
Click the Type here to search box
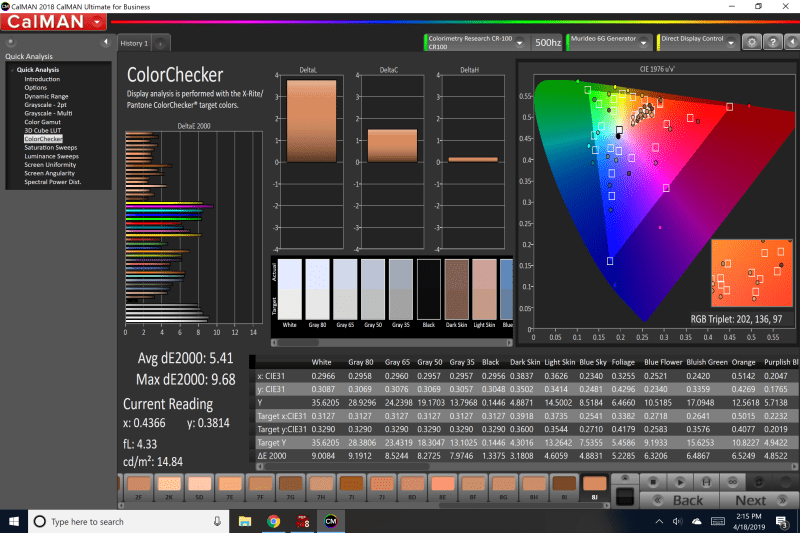click(129, 521)
